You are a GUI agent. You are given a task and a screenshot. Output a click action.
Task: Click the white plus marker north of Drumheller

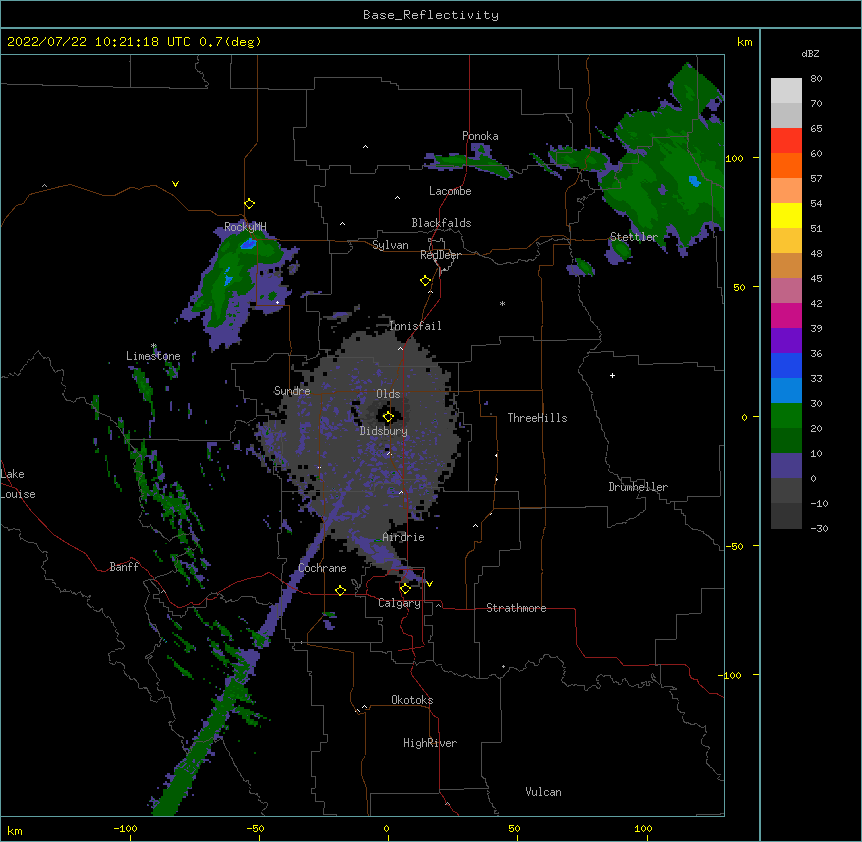pyautogui.click(x=612, y=375)
